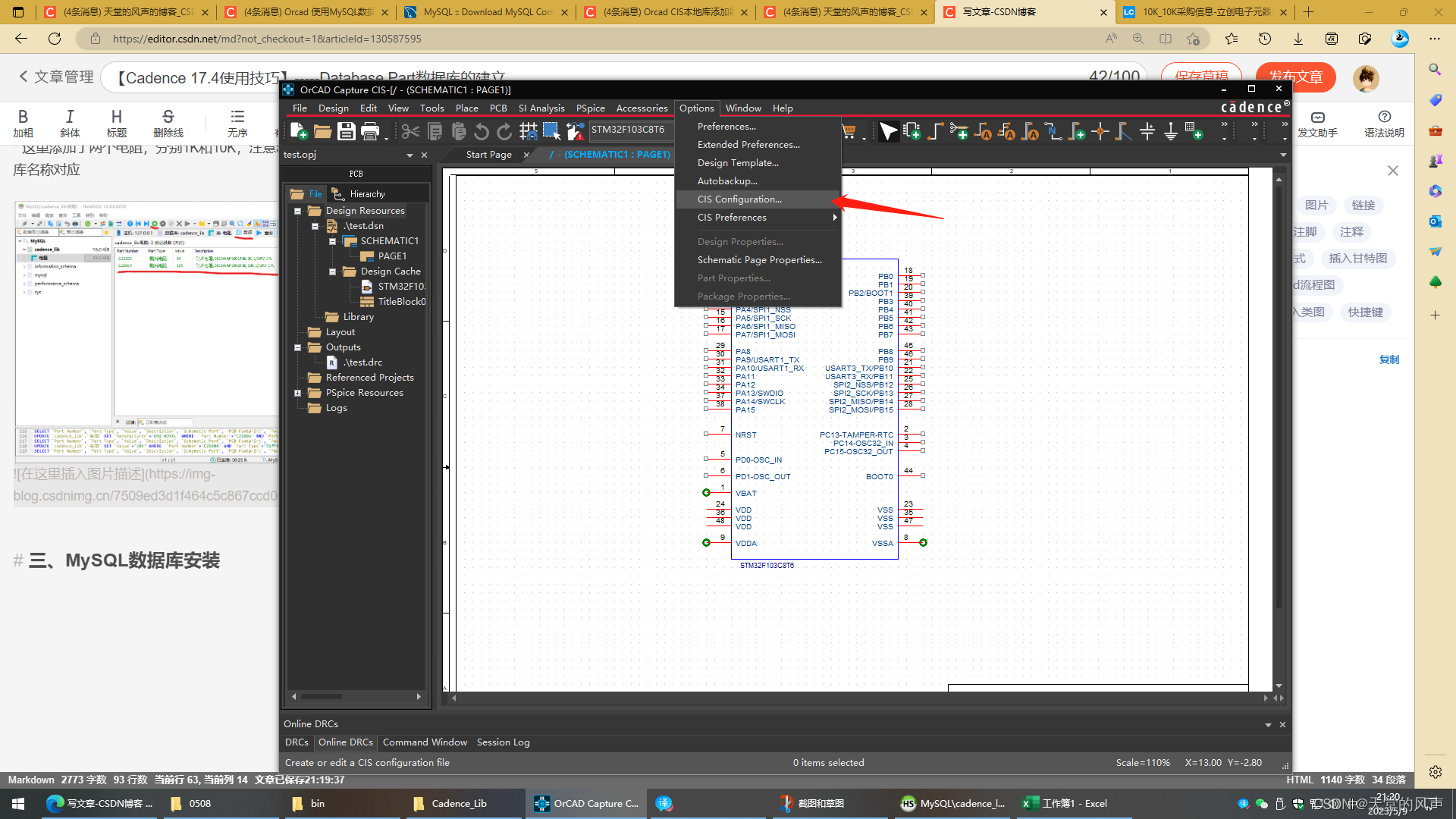Select the Cut tool icon
This screenshot has height=819, width=1456.
410,132
